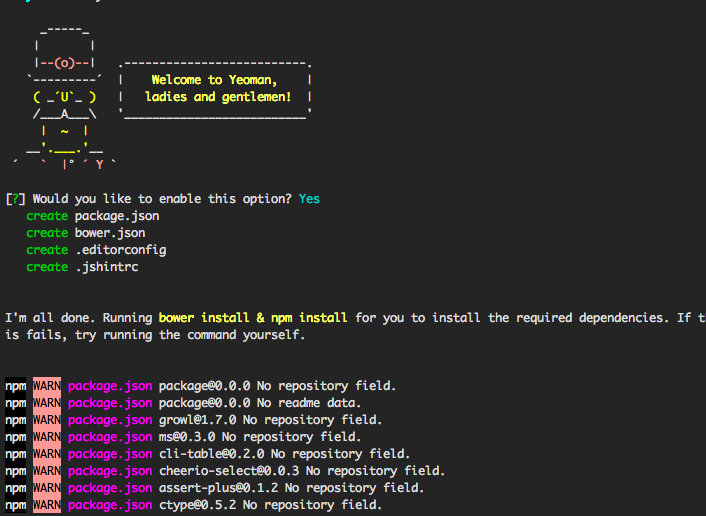The image size is (706, 516).
Task: Click the WARN badge beside growl@1.7.0
Action: tap(47, 420)
